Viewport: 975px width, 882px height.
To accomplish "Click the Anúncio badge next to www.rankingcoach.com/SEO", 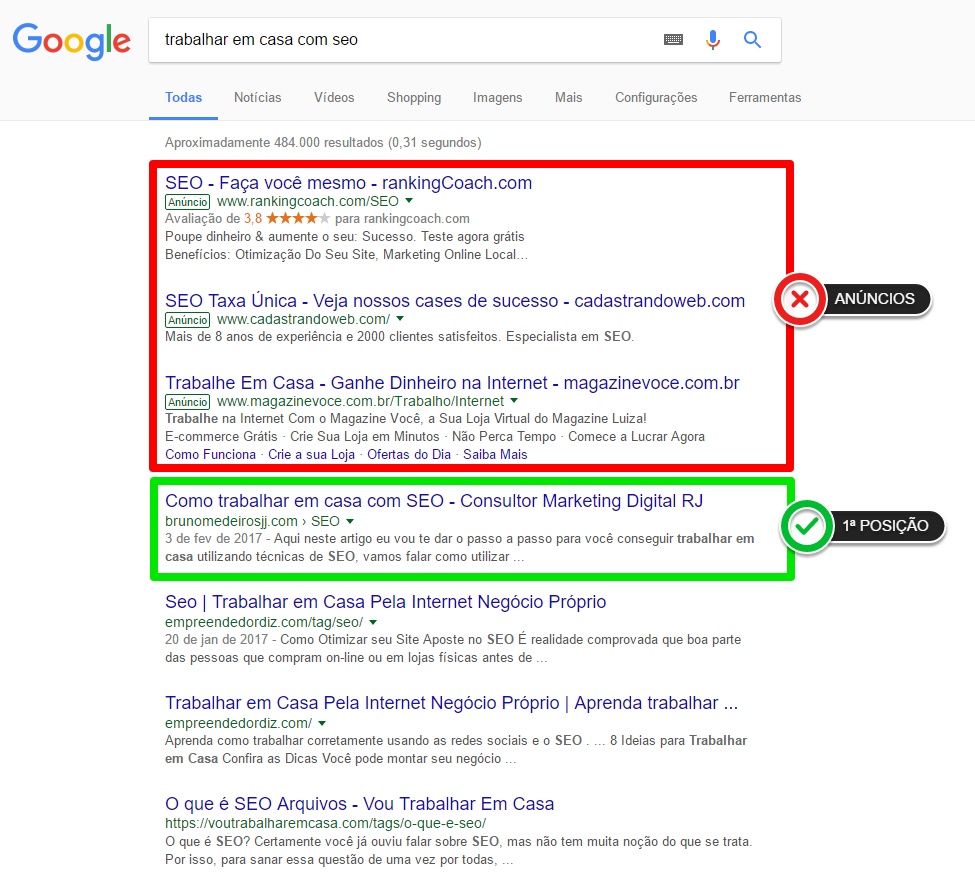I will (188, 202).
